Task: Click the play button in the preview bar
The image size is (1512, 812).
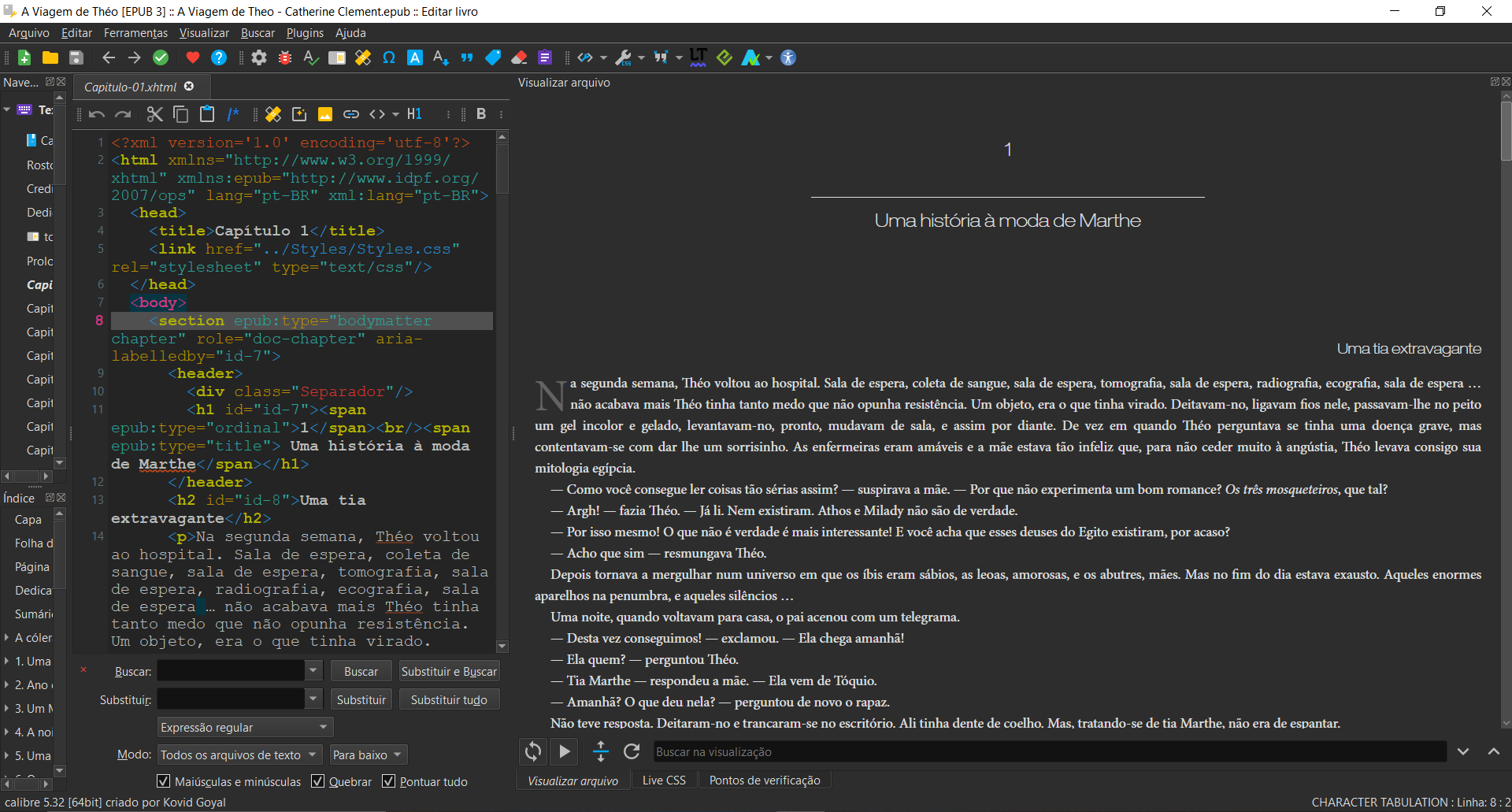Action: (x=565, y=751)
